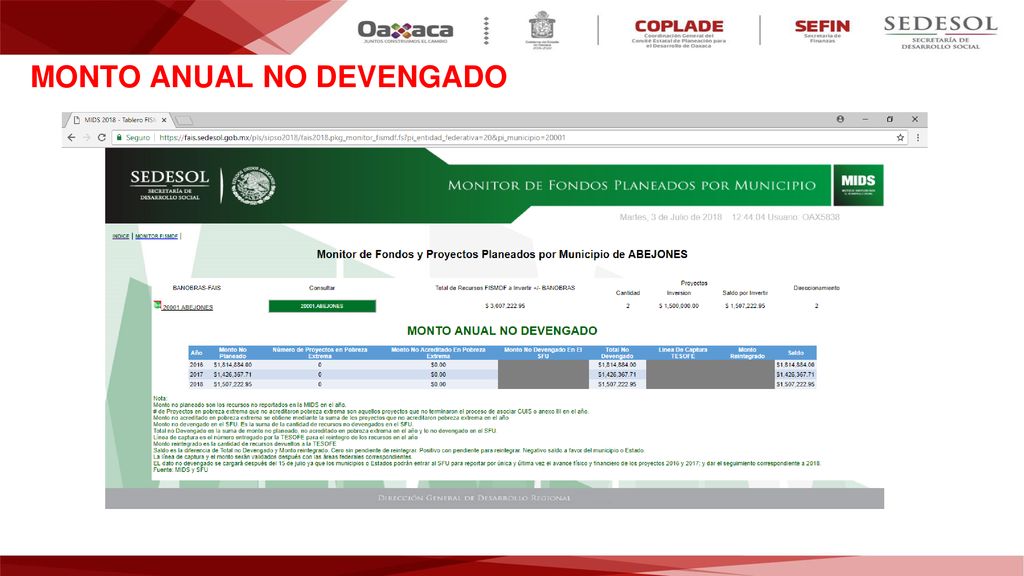Click the Oaxaca logo in slide header

tap(405, 30)
